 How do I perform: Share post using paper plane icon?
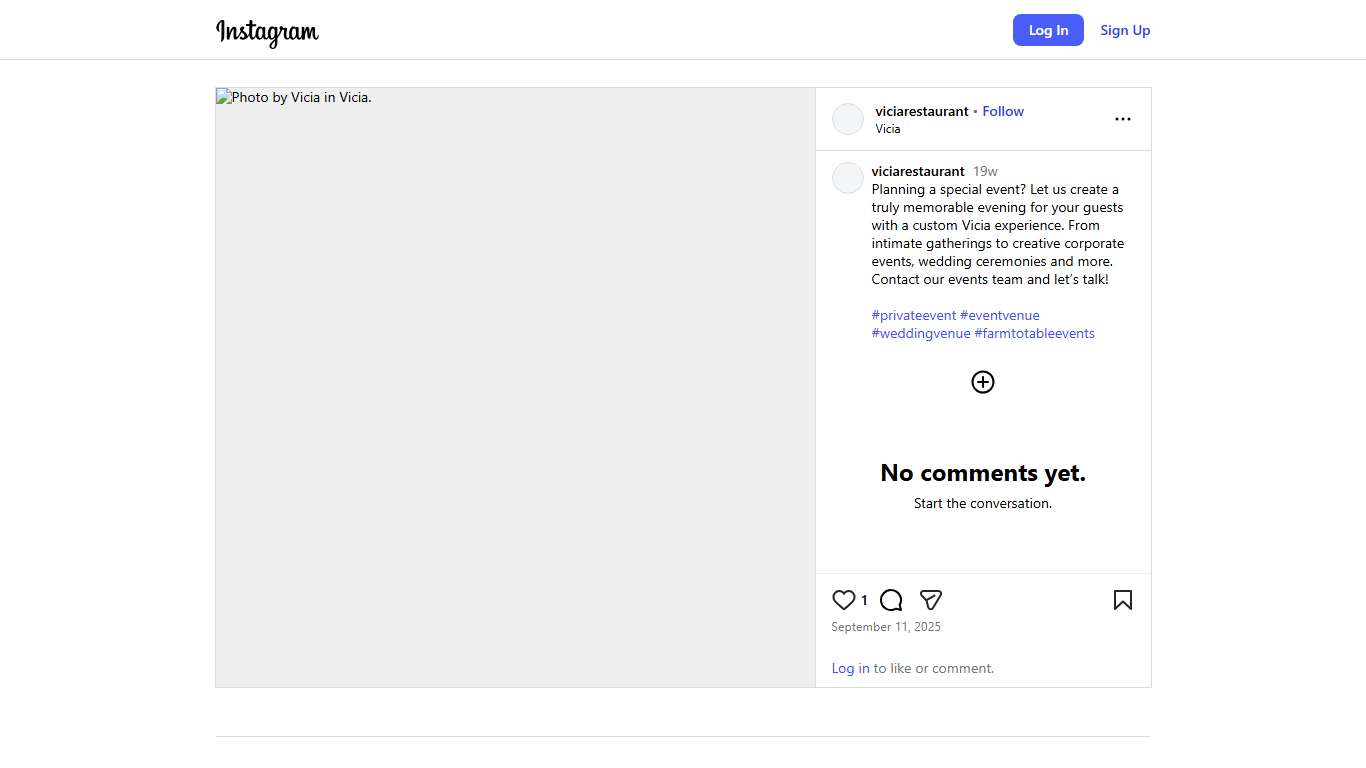tap(931, 600)
